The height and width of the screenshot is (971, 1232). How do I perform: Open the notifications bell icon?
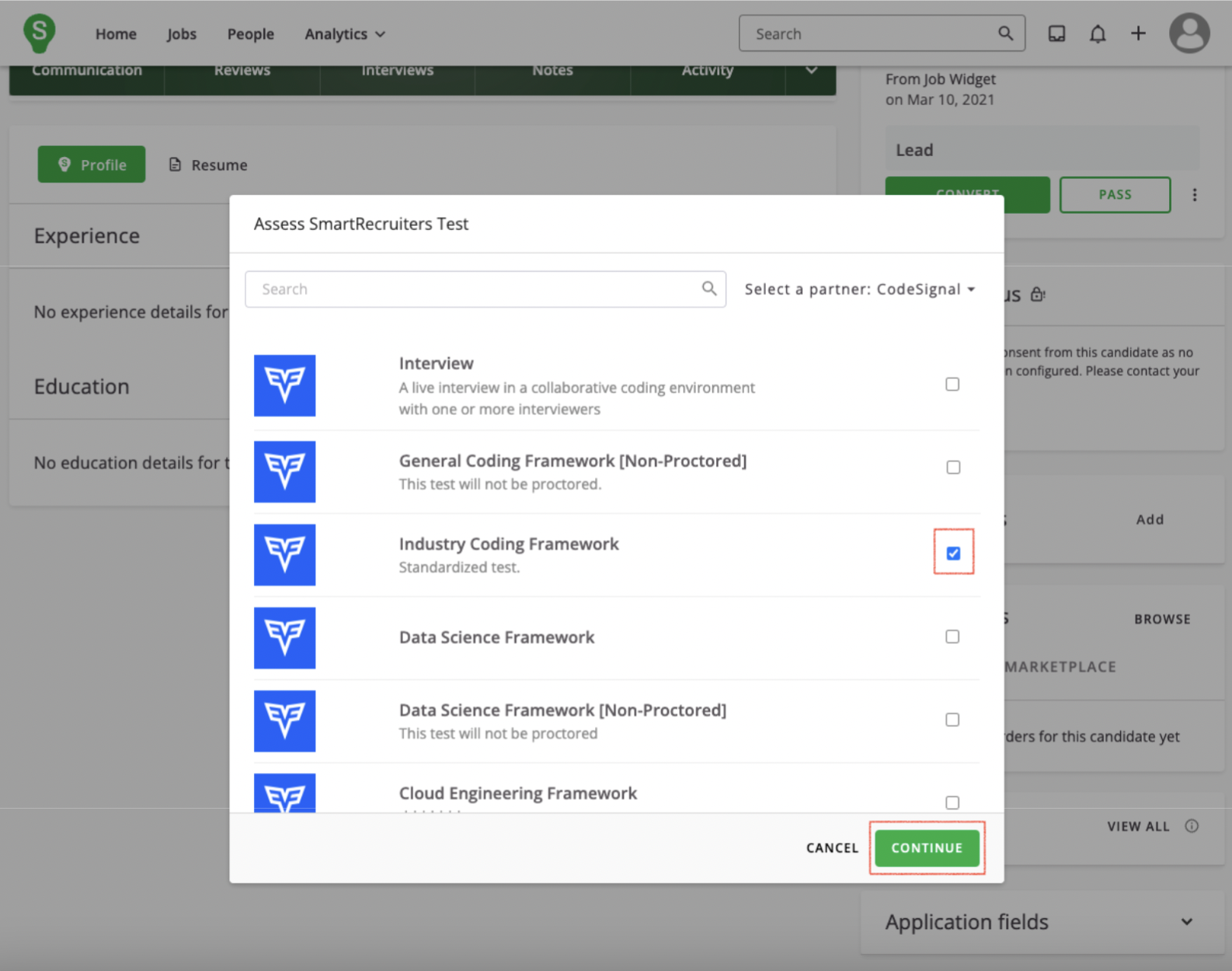1097,33
